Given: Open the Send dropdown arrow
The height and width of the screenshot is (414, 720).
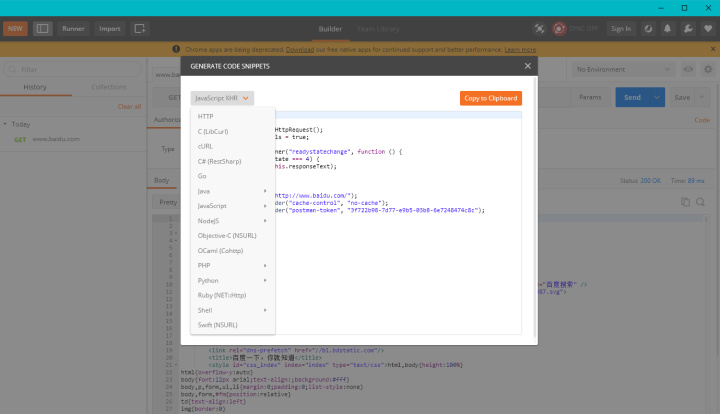Looking at the screenshot, I should [657, 97].
